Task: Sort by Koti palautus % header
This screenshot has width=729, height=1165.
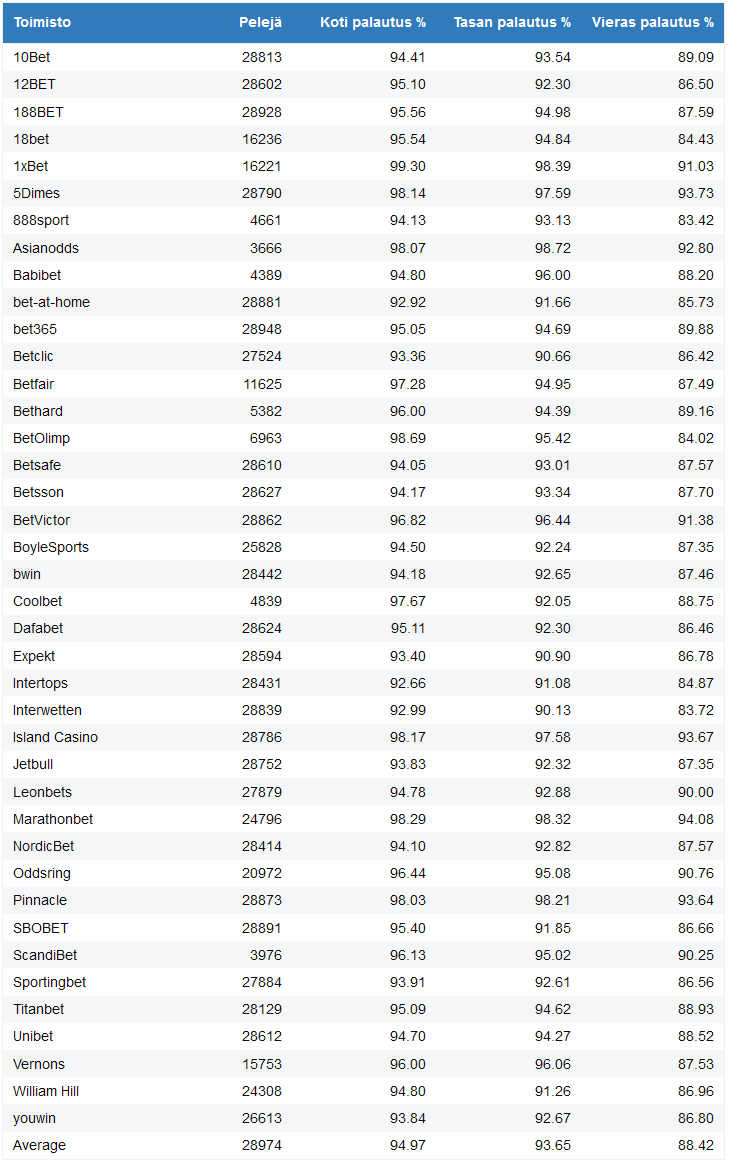Action: [373, 22]
